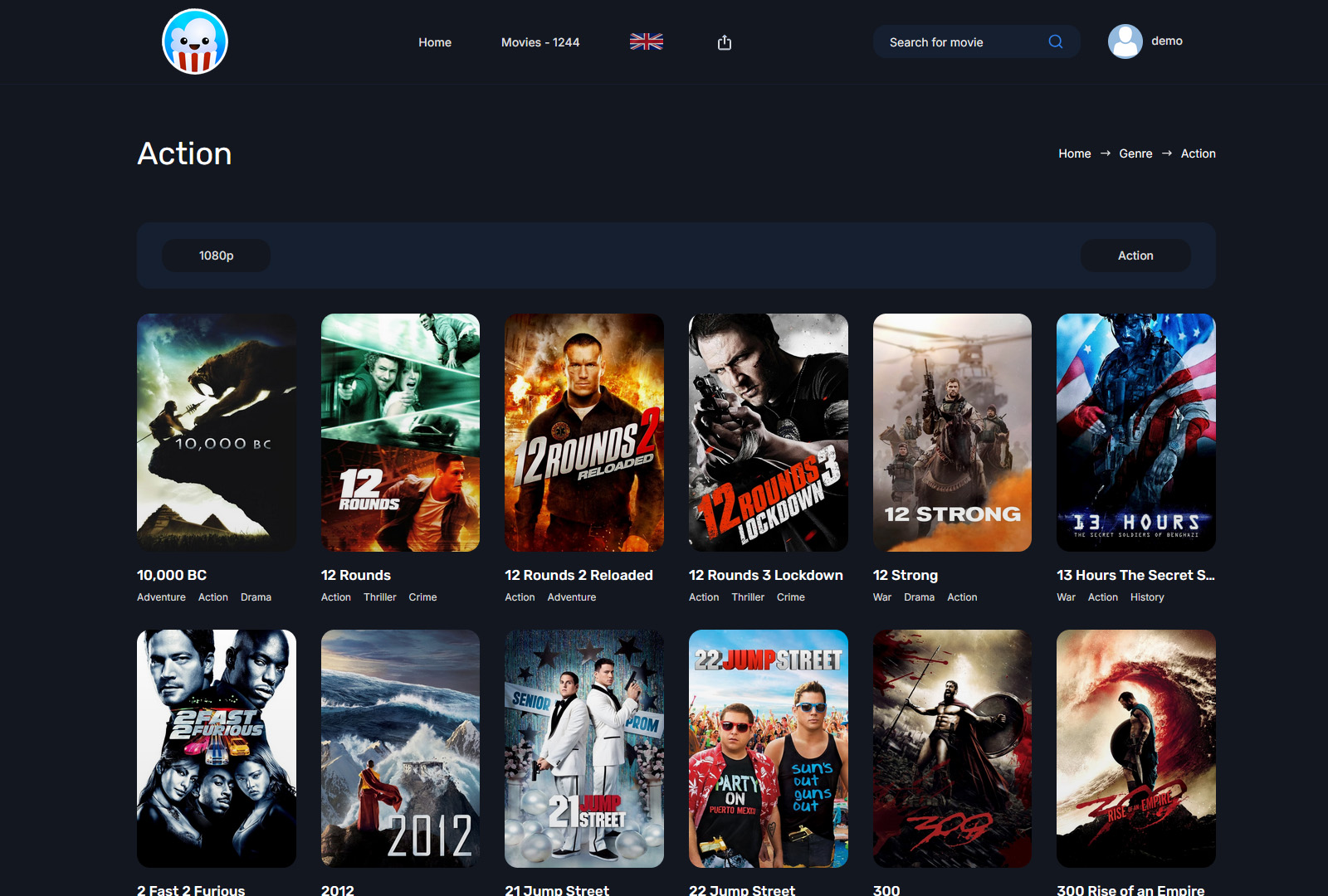
Task: Select the 12 Strong poster thumbnail
Action: [x=952, y=432]
